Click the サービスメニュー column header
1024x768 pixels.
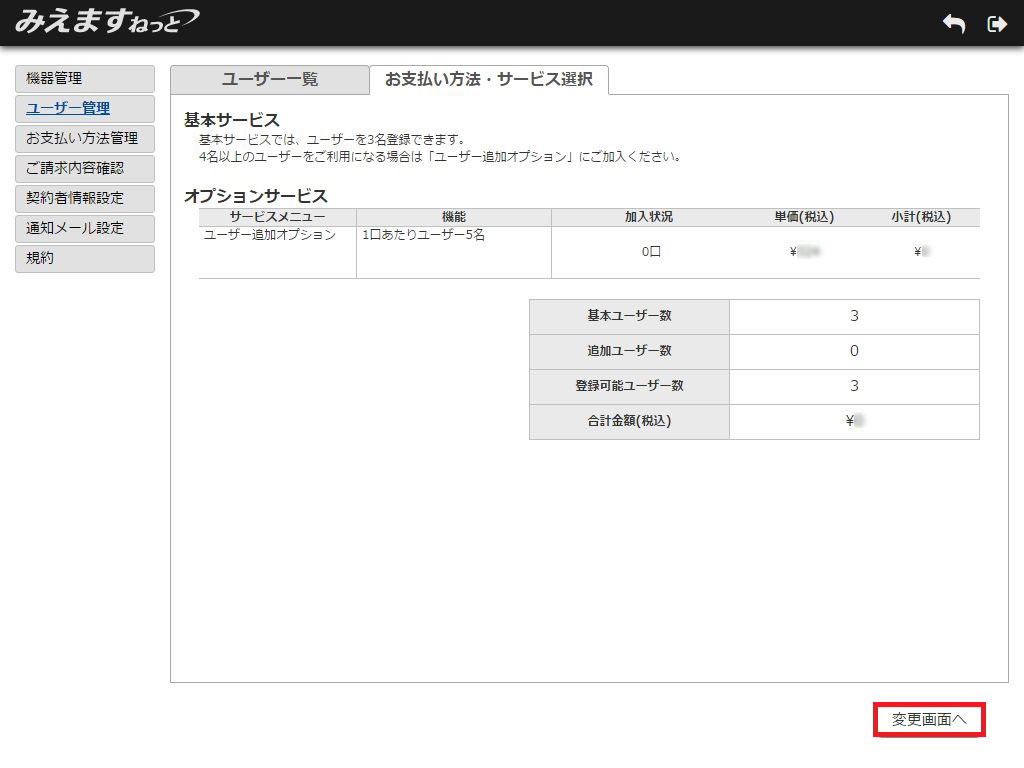tap(277, 217)
